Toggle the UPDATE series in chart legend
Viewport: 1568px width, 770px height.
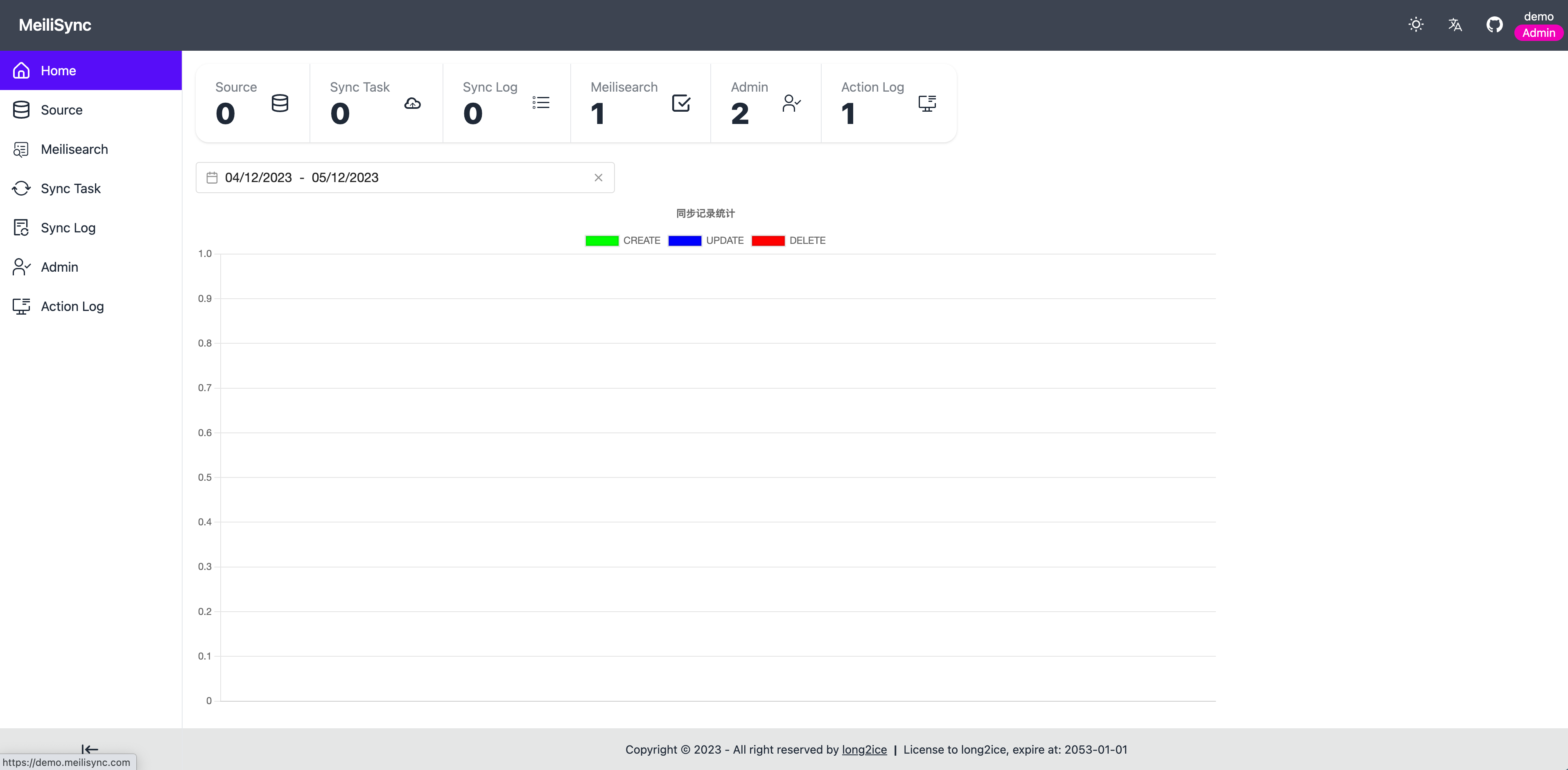[705, 241]
